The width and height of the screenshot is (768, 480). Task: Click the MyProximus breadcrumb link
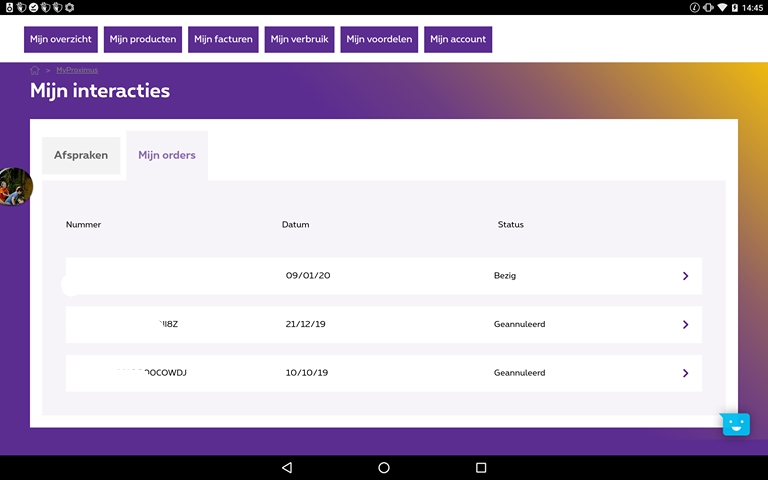77,70
